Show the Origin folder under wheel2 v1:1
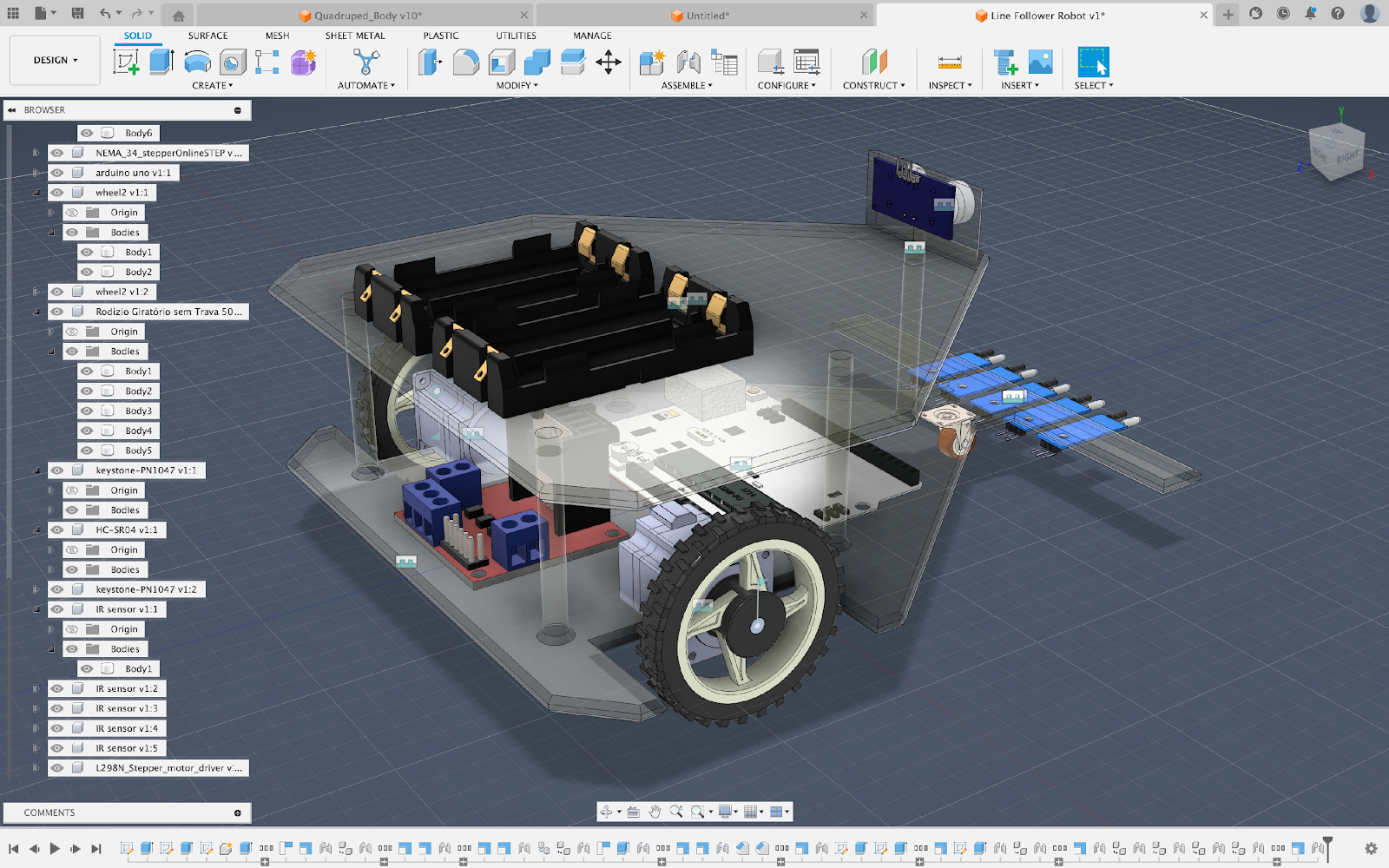The height and width of the screenshot is (868, 1389). coord(72,213)
